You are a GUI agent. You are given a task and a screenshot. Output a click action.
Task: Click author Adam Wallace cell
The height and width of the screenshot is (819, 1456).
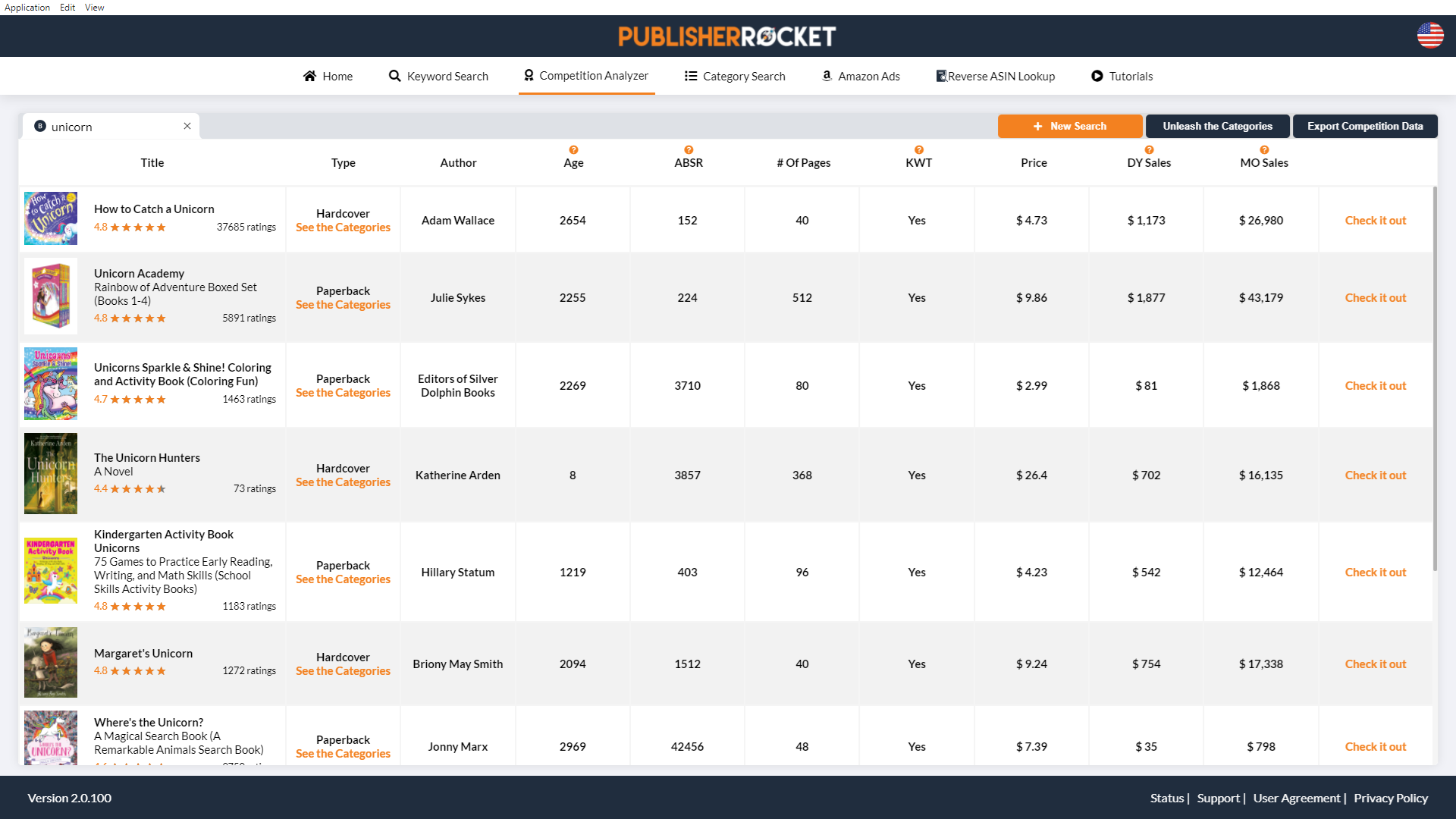458,221
